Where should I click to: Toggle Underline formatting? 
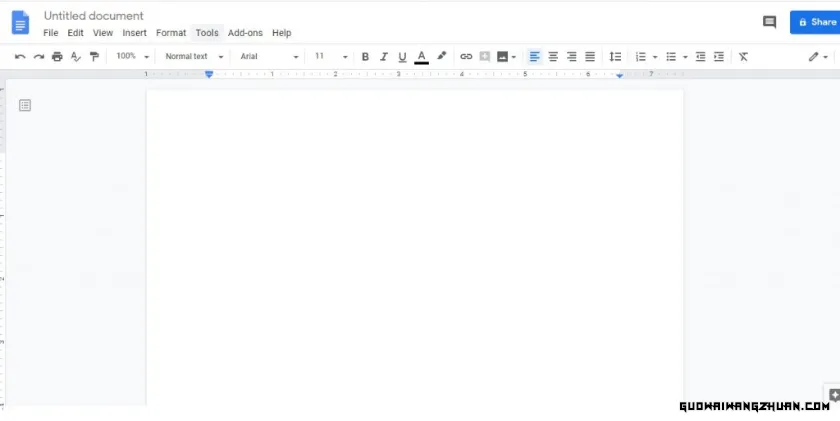(x=402, y=57)
